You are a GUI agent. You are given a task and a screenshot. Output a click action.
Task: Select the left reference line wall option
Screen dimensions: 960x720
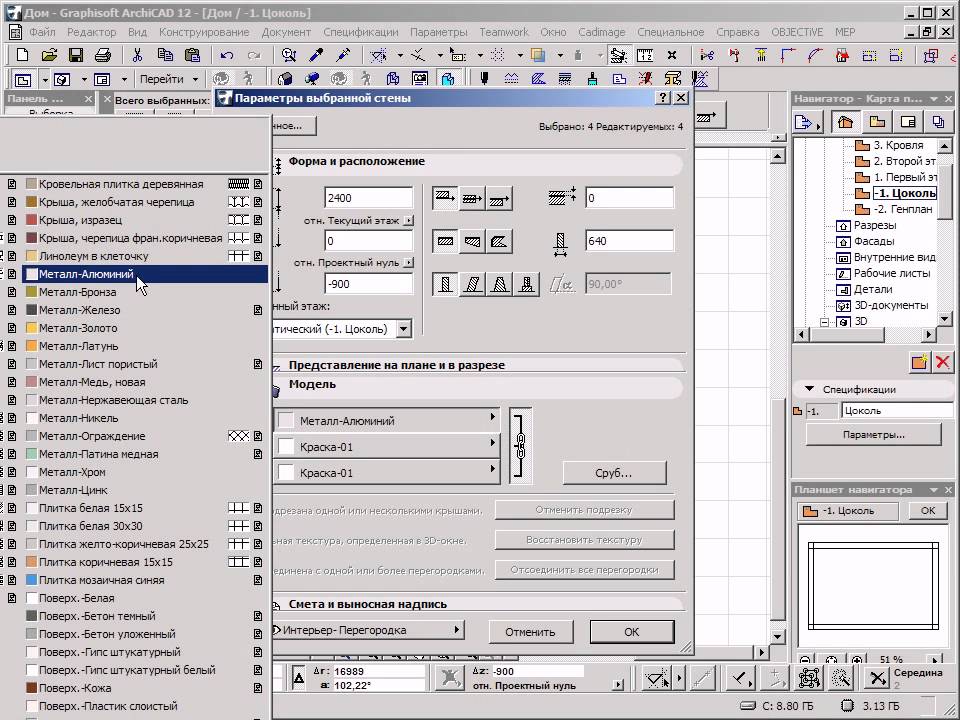pyautogui.click(x=445, y=198)
